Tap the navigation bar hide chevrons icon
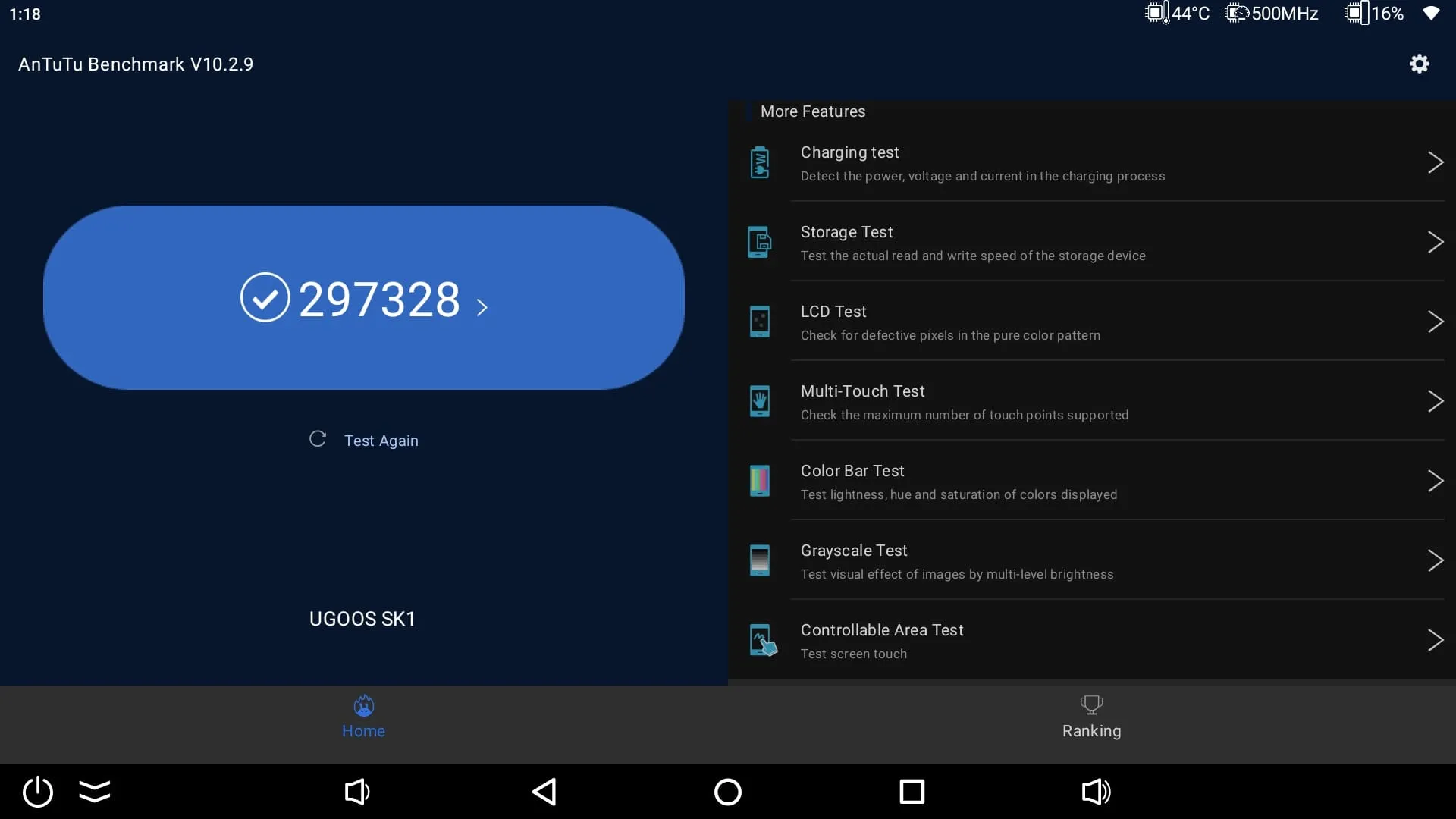1456x819 pixels. (x=95, y=792)
